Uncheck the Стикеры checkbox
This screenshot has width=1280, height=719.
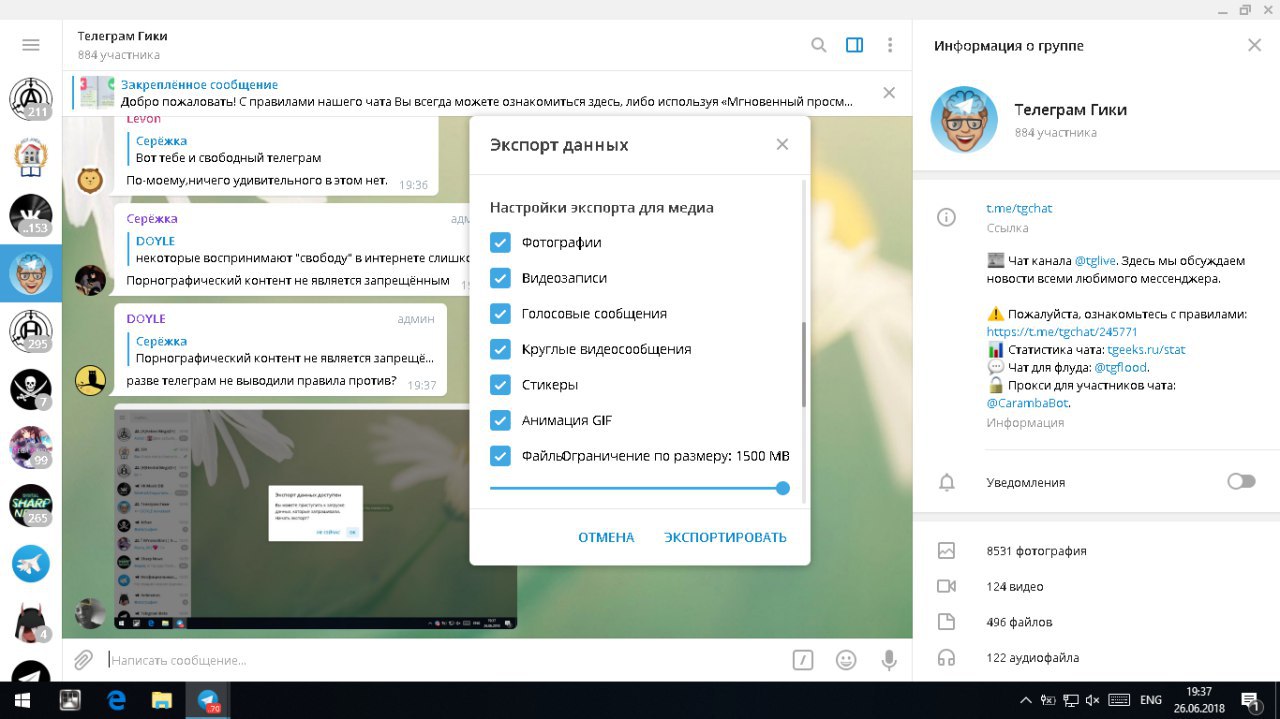click(500, 385)
